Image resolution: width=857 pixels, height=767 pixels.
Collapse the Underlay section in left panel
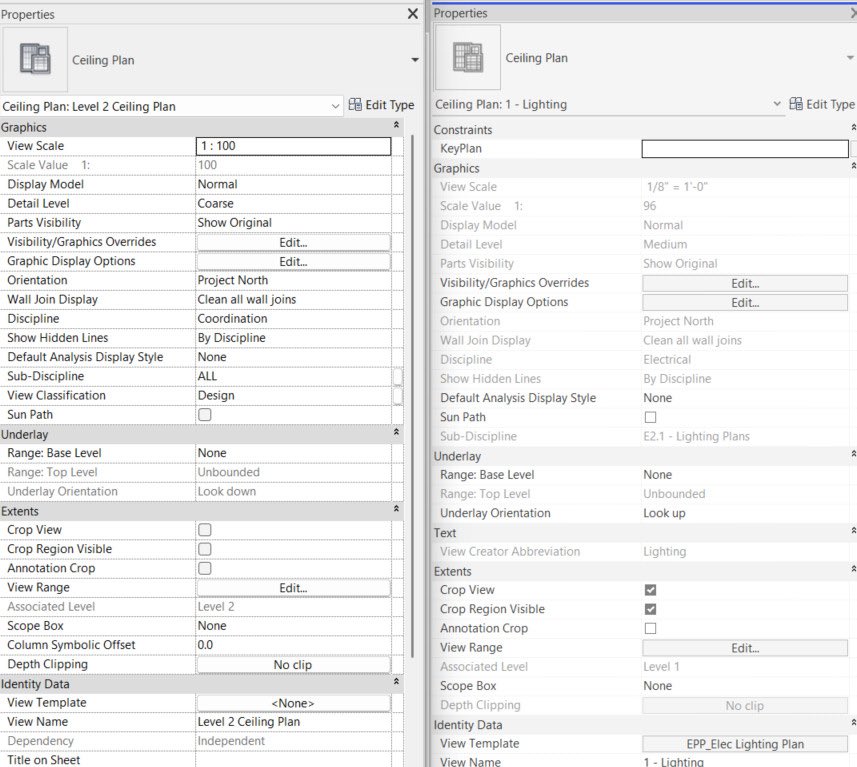tap(396, 432)
